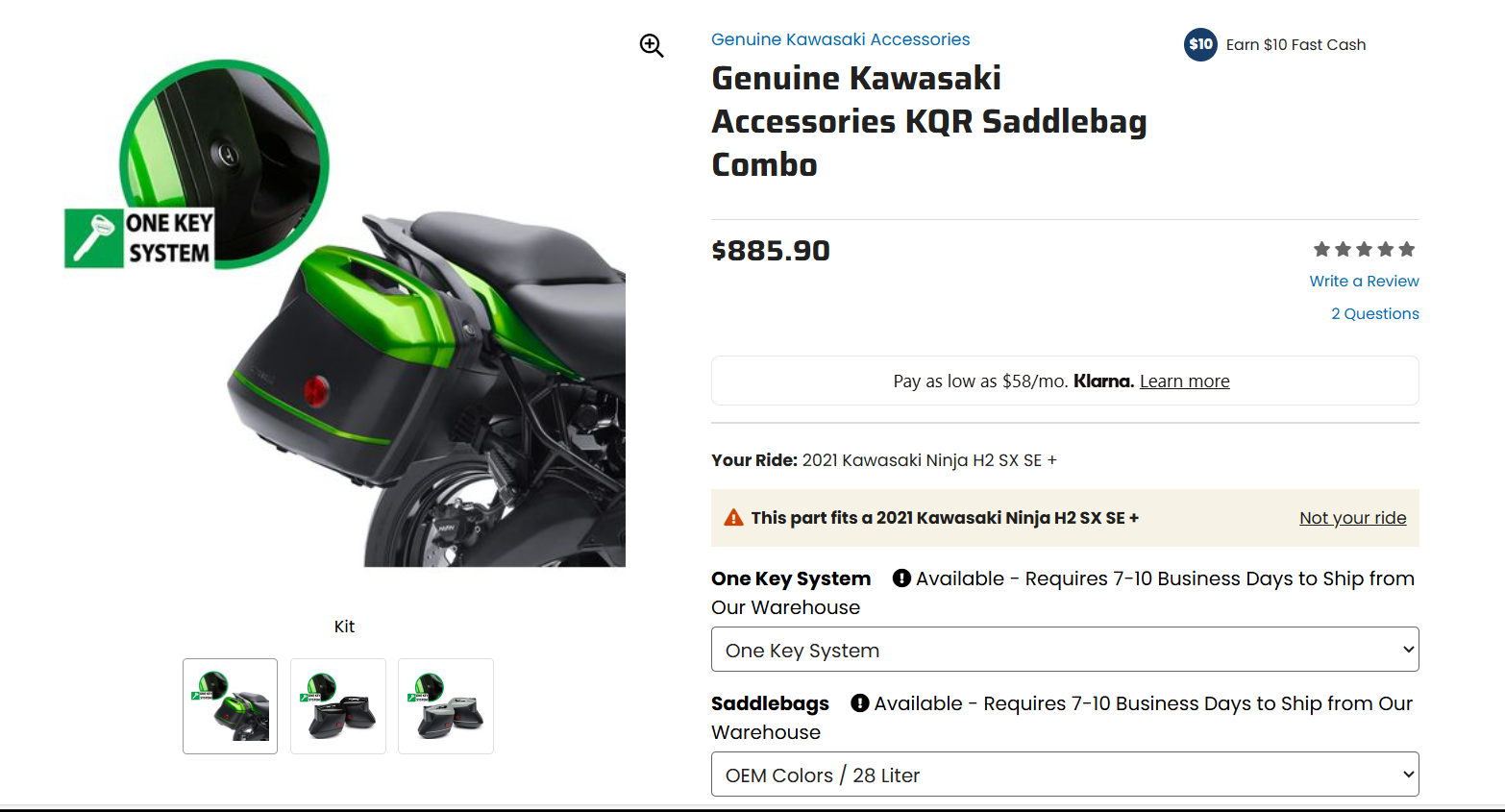Select the third gray saddlebags thumbnail
1505x812 pixels.
point(446,706)
